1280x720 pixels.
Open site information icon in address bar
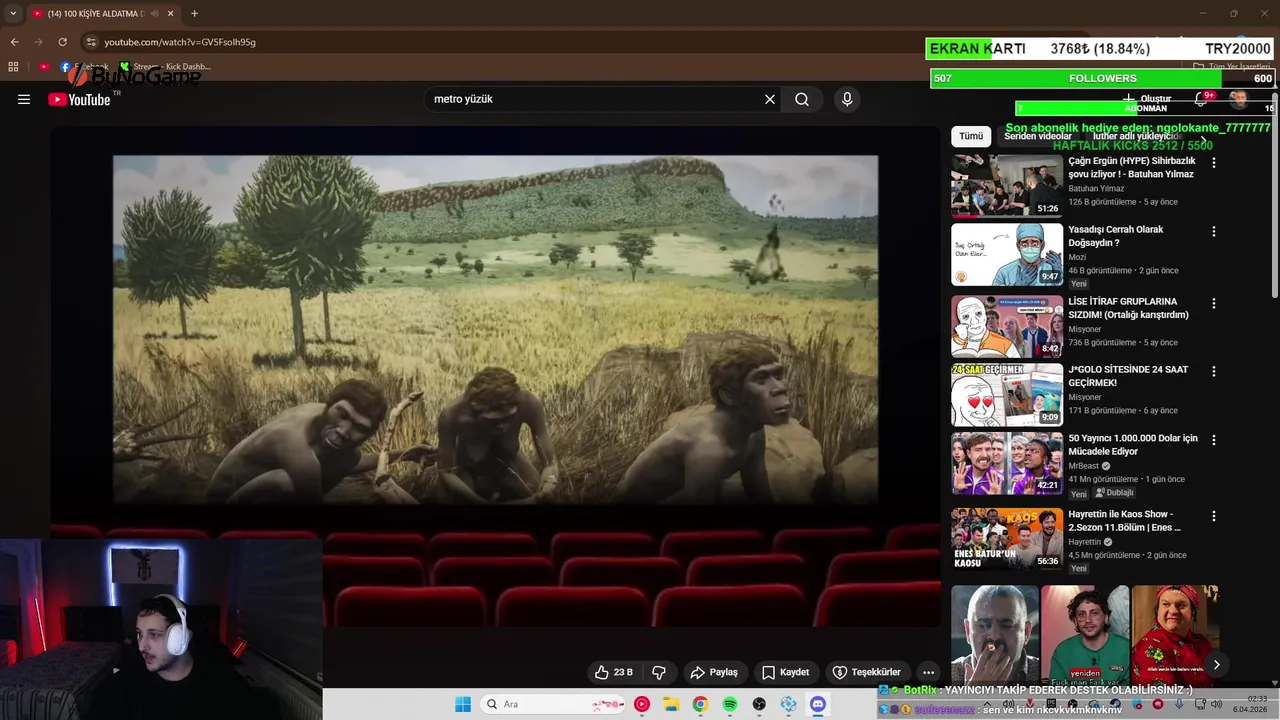(90, 42)
